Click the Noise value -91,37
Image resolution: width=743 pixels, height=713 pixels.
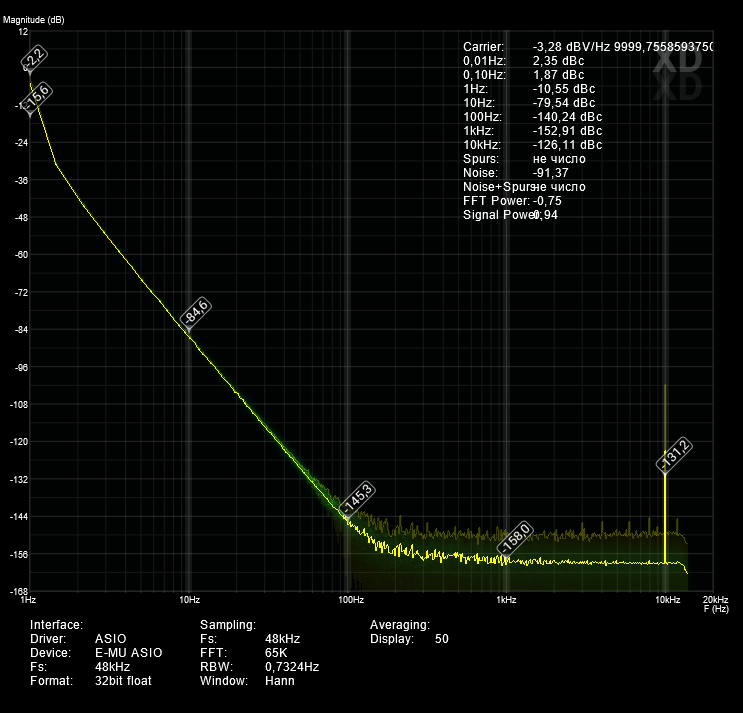point(550,172)
